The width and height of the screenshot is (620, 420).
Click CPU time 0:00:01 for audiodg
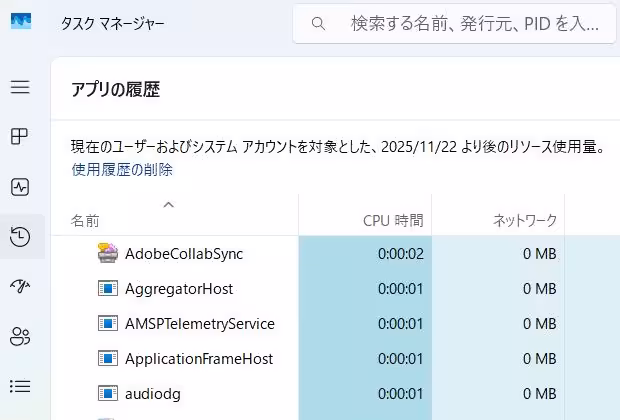pos(401,394)
